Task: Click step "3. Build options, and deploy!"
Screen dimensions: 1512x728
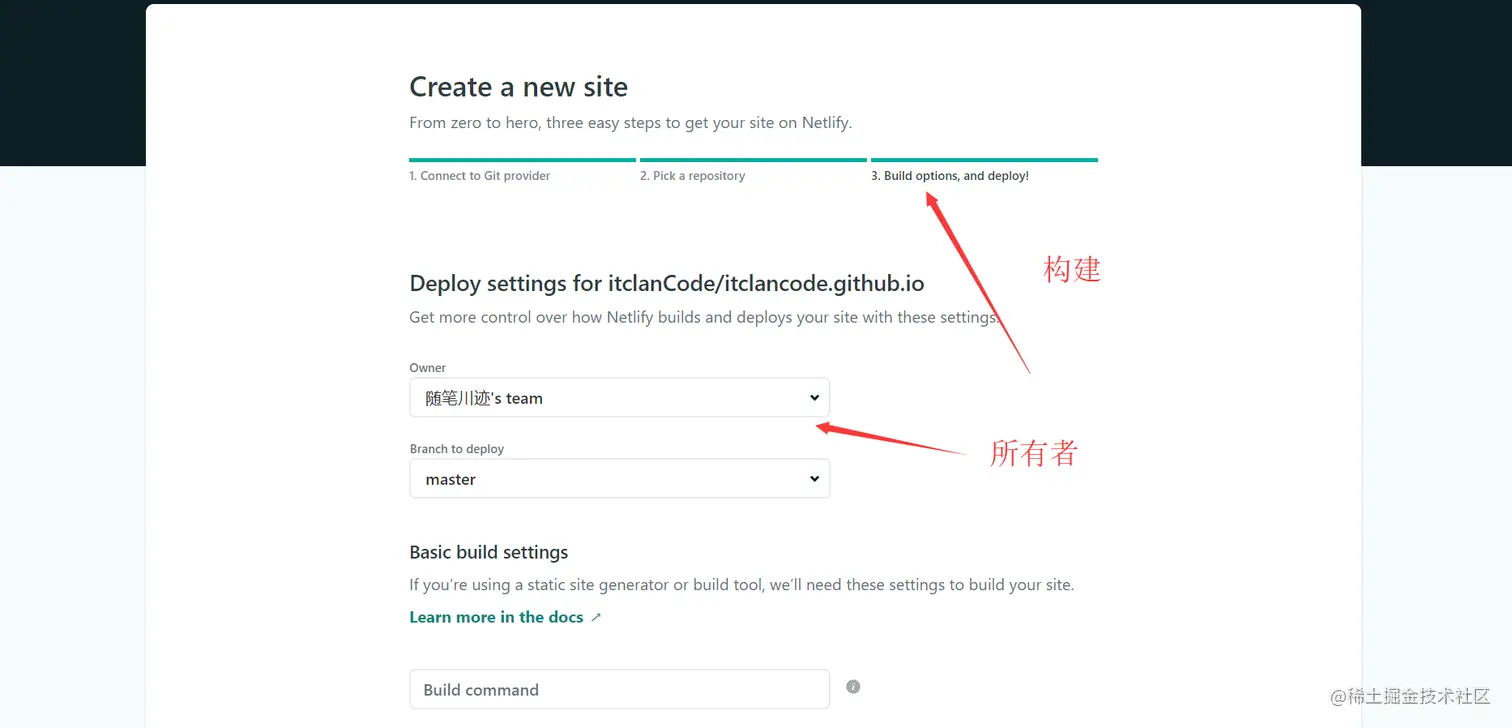Action: pos(950,175)
